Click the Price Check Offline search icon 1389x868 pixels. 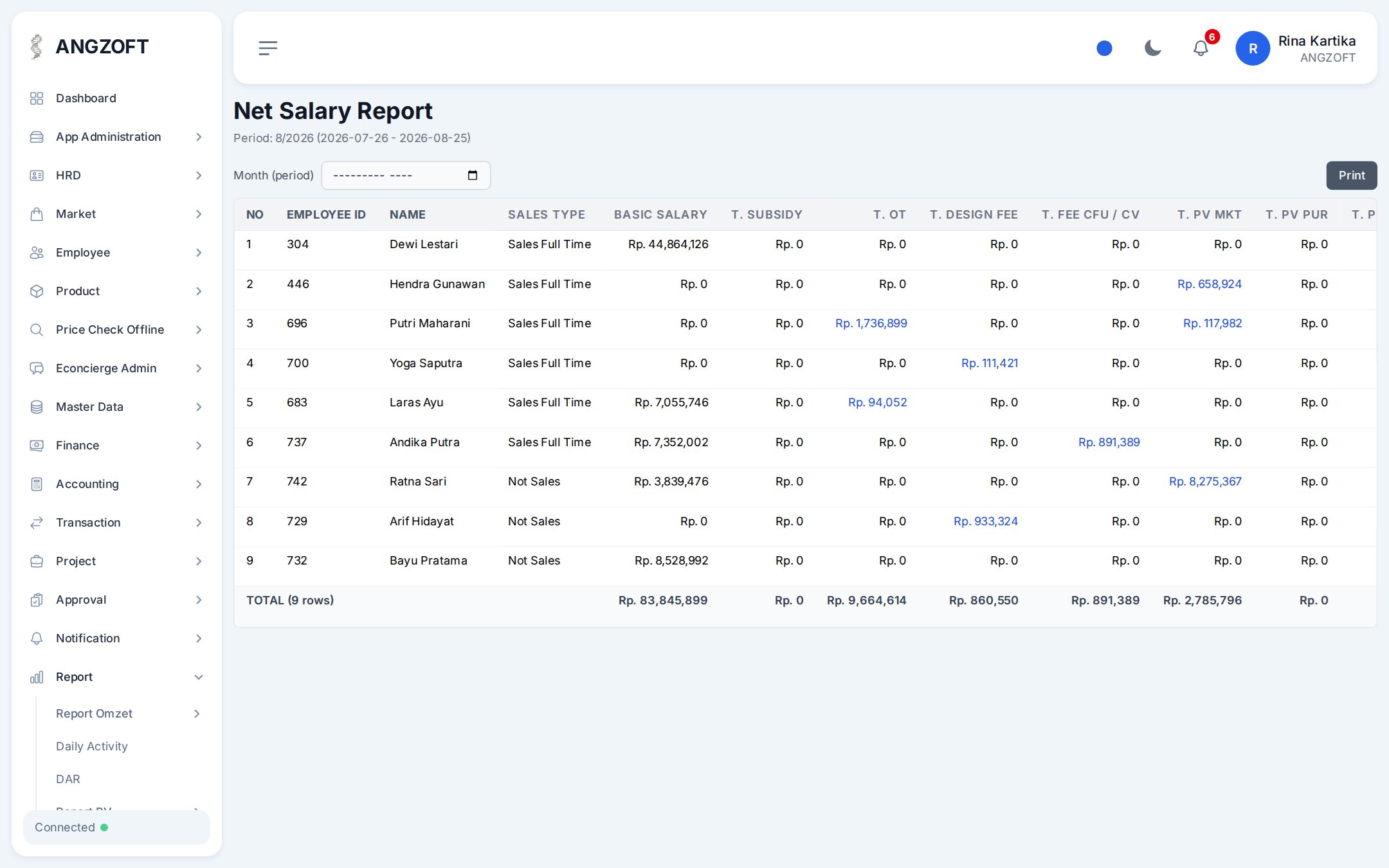click(37, 330)
